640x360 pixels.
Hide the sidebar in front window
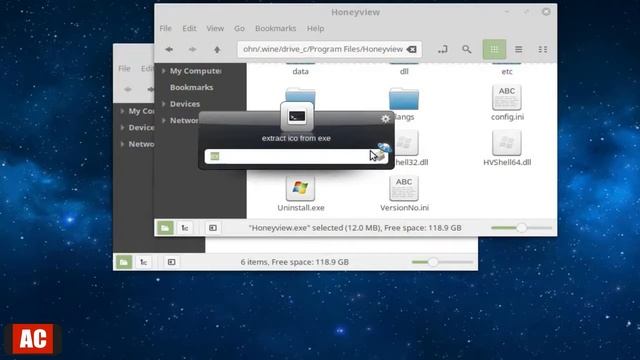[x=213, y=228]
